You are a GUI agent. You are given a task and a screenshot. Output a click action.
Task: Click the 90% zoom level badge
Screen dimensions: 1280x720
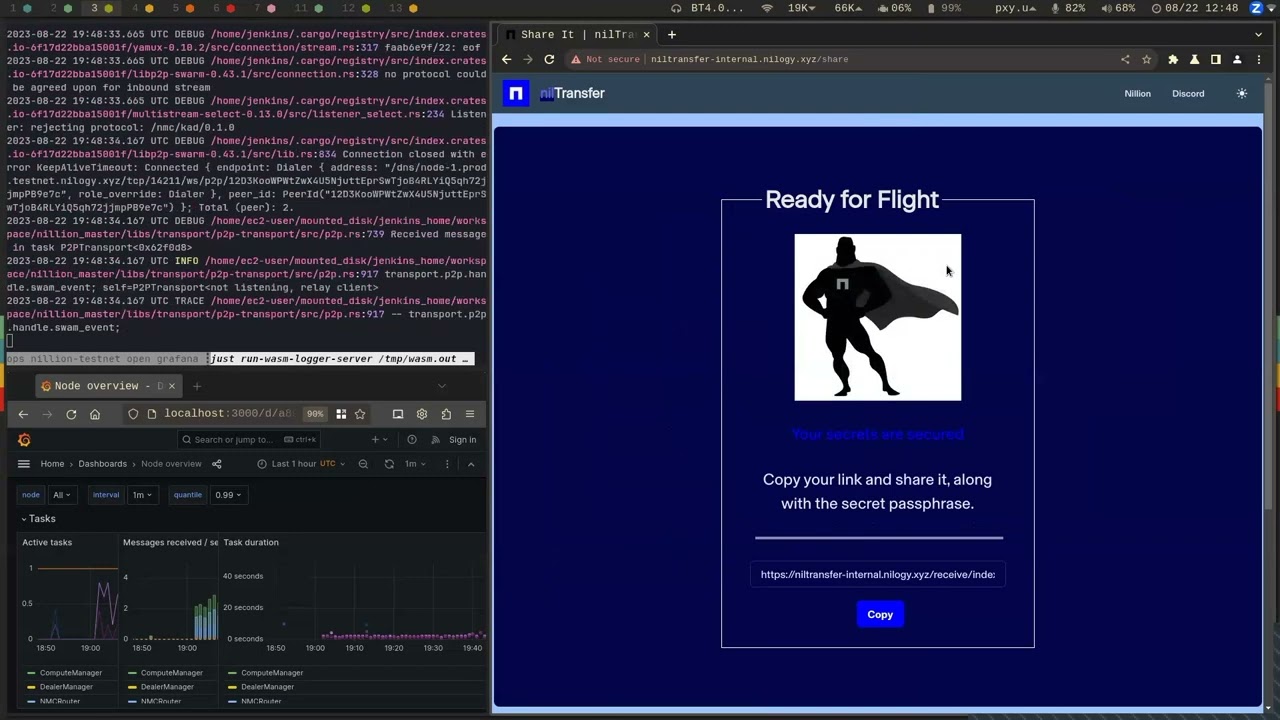315,414
